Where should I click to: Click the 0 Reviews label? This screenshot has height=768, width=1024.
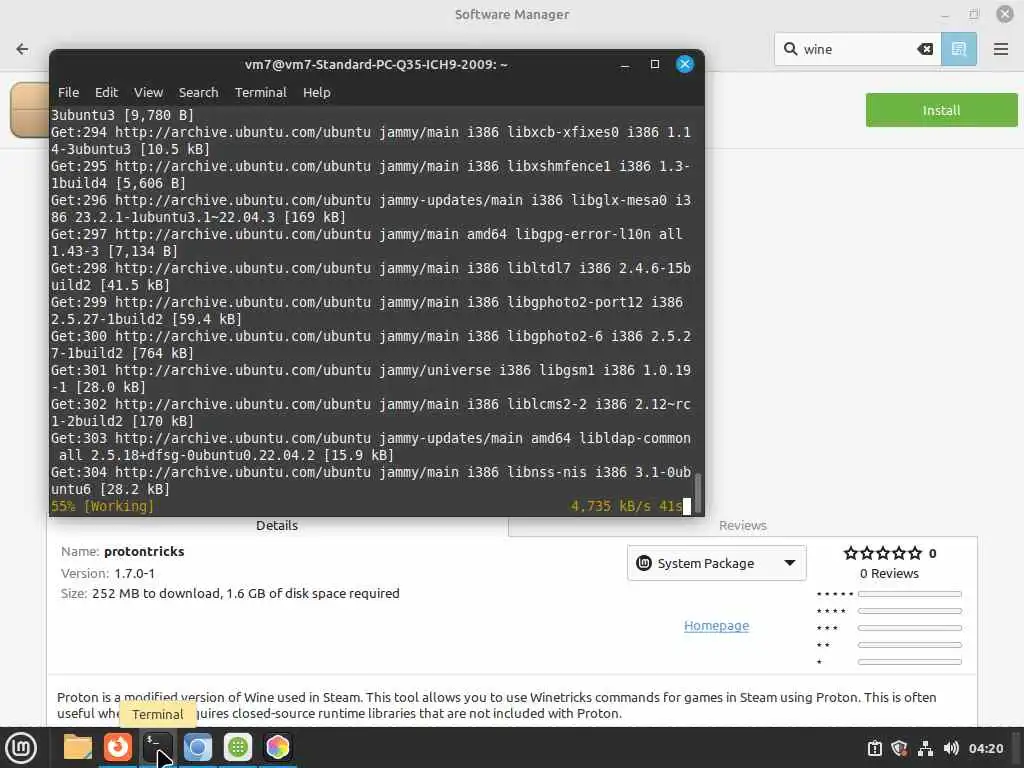tap(889, 573)
